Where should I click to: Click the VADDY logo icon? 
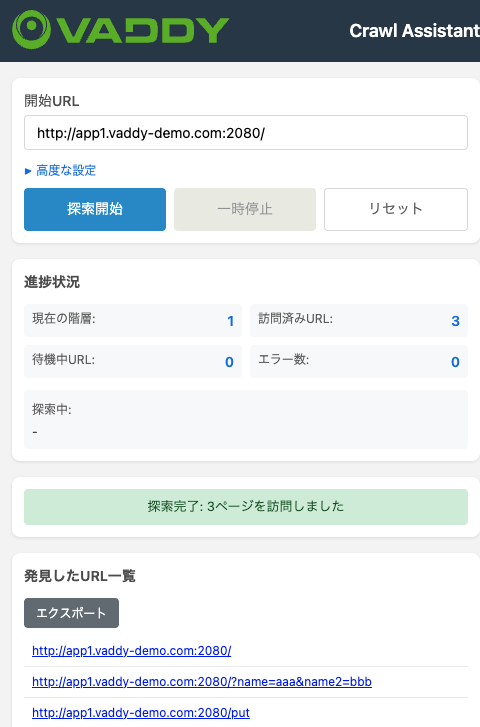pyautogui.click(x=31, y=29)
